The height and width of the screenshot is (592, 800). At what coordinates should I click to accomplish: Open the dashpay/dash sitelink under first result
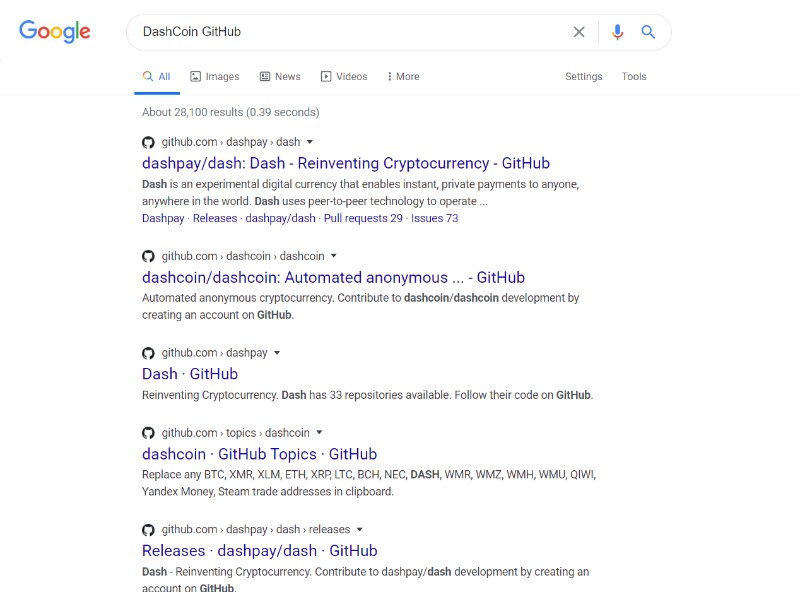[x=281, y=218]
